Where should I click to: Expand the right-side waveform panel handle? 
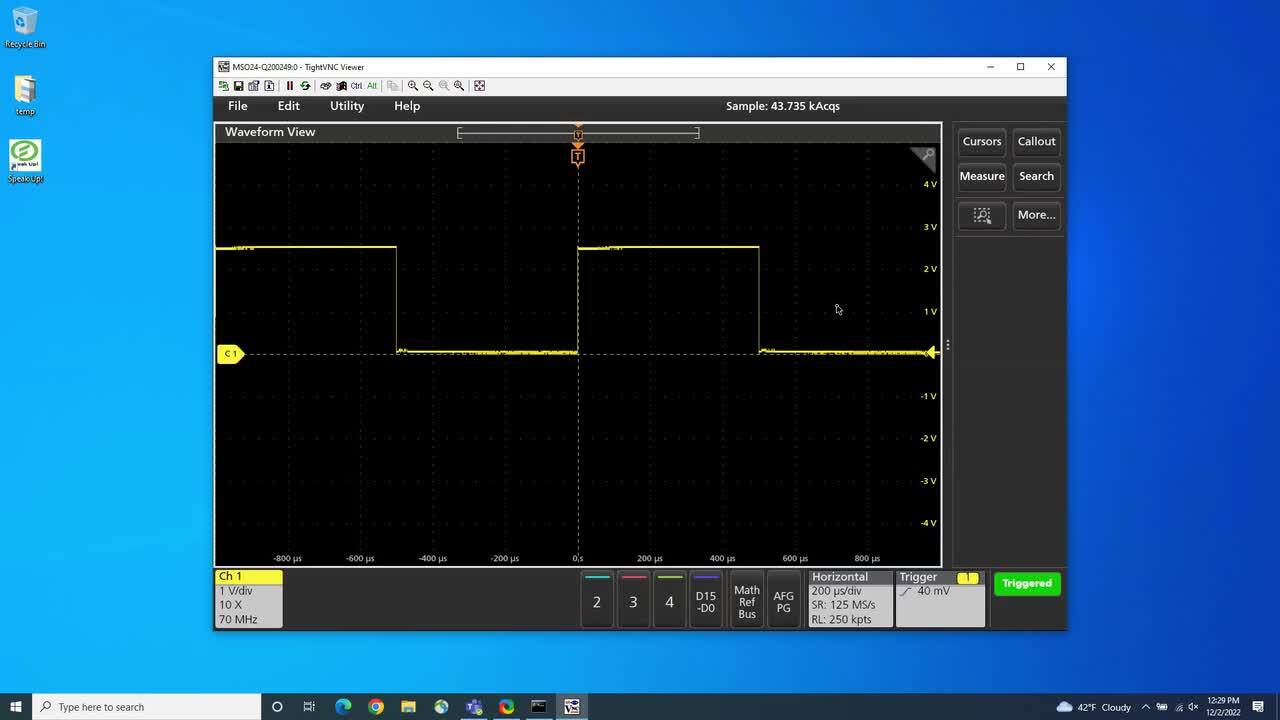click(947, 343)
